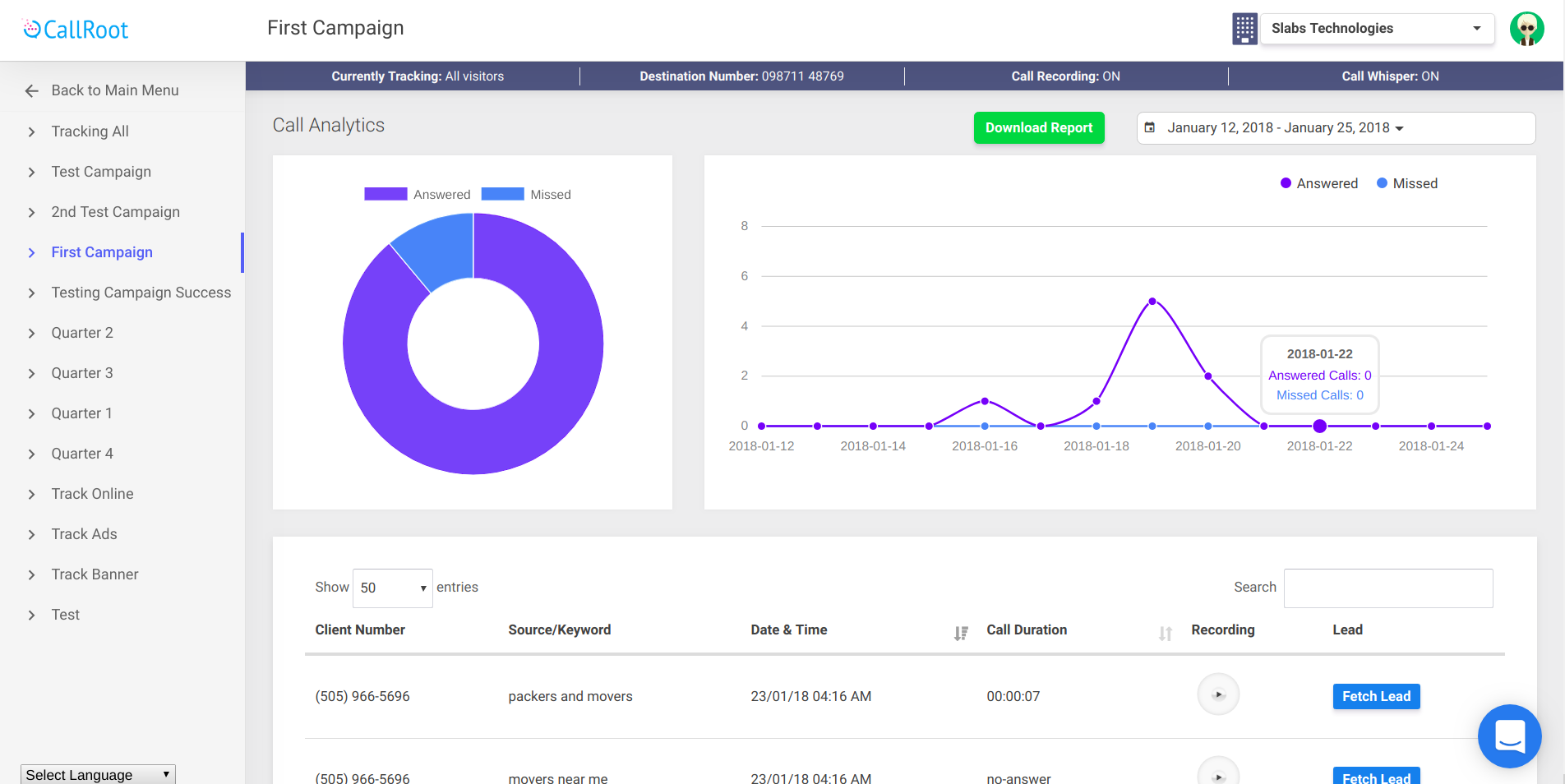Click the Download Report button
The image size is (1565, 784).
(1039, 128)
